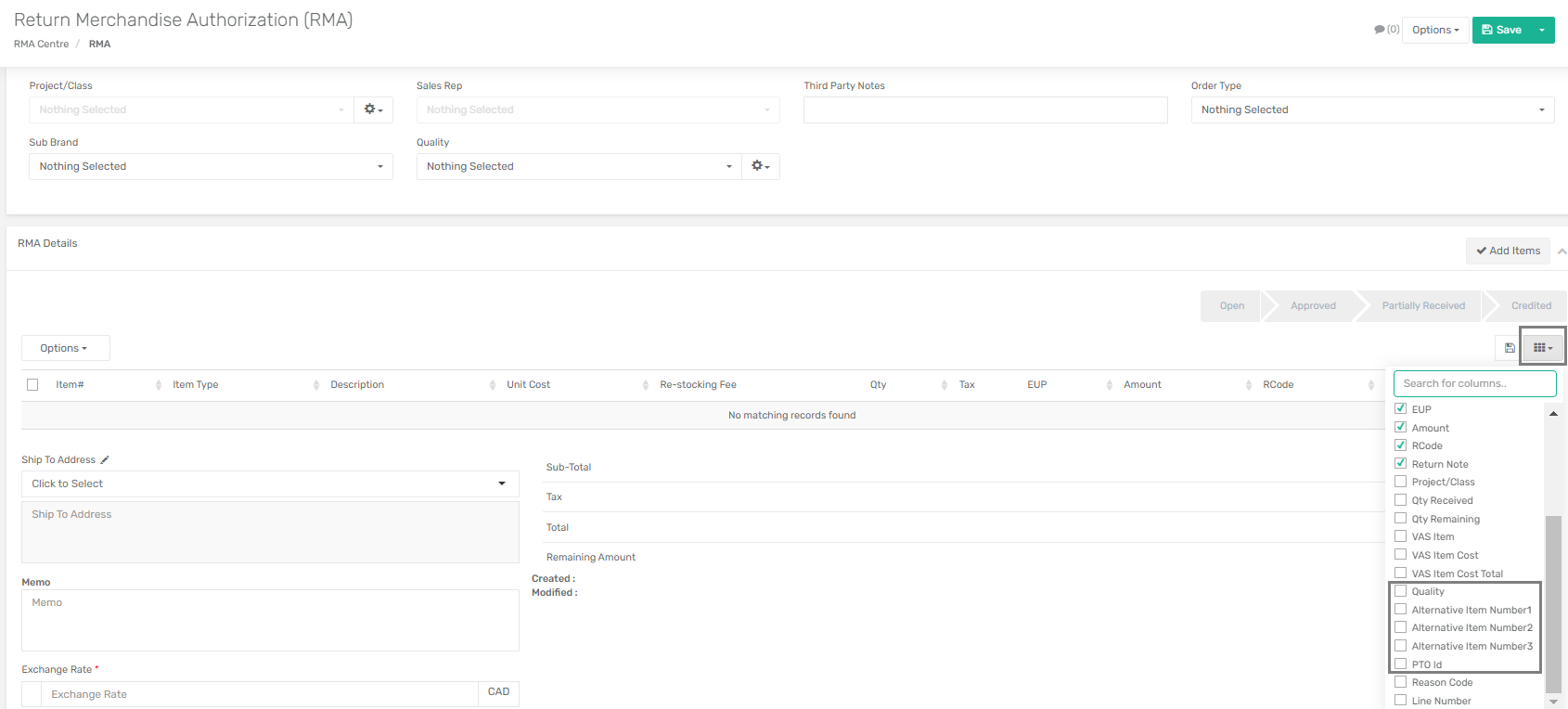
Task: Focus the Third Party Notes field
Action: [x=985, y=110]
